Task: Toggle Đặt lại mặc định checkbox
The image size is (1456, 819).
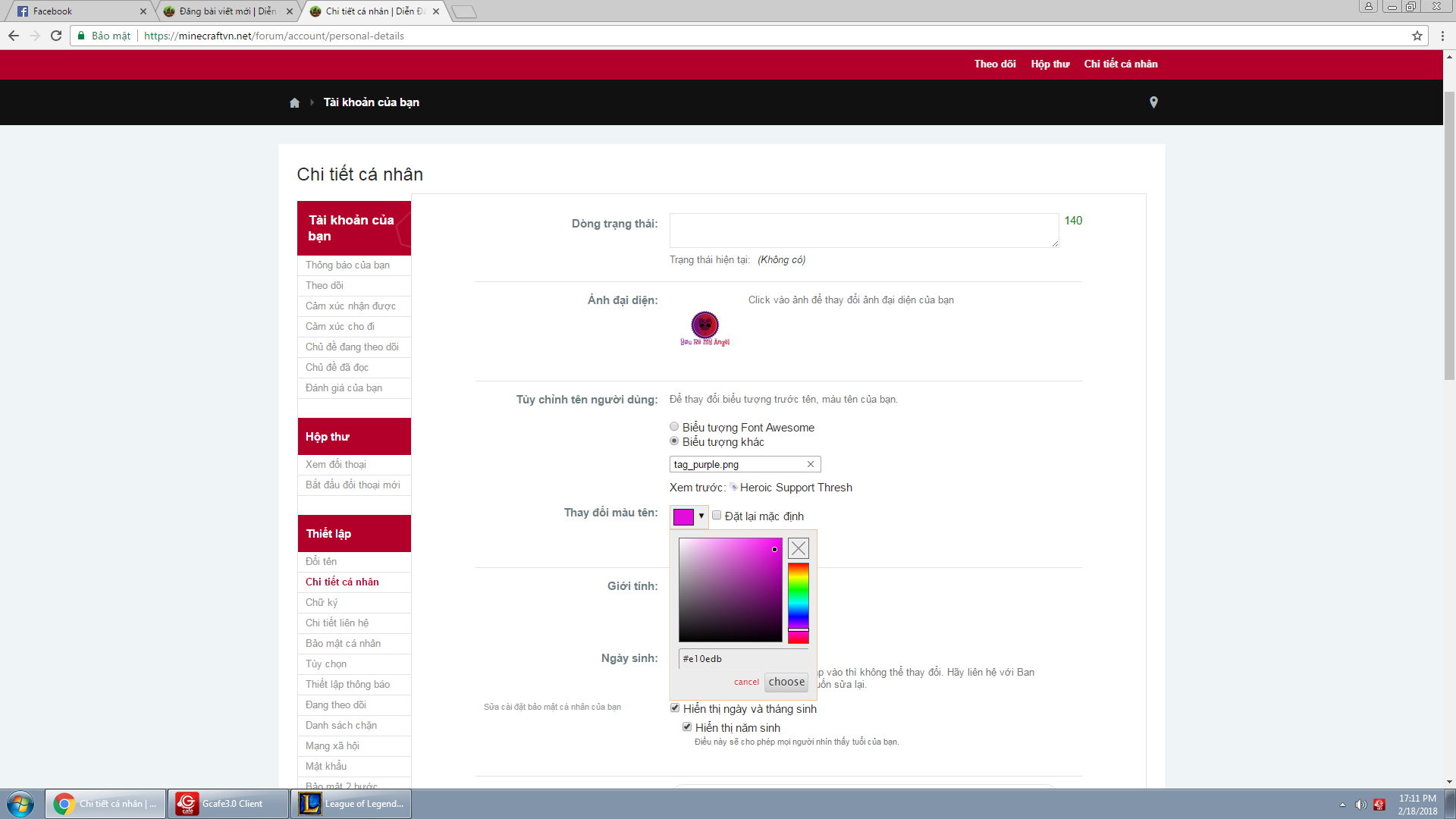Action: 717,516
